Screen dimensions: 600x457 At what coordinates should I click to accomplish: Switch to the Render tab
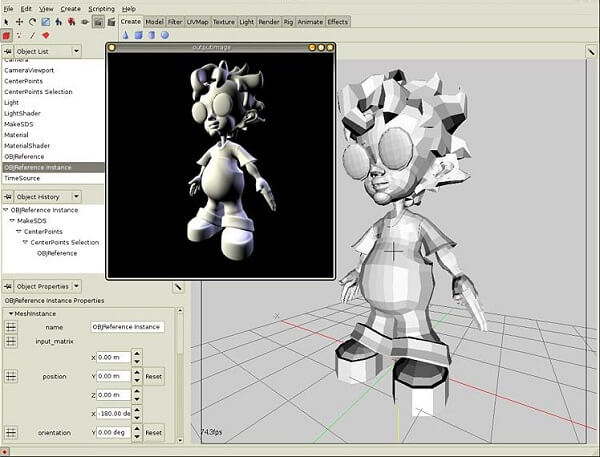tap(269, 22)
